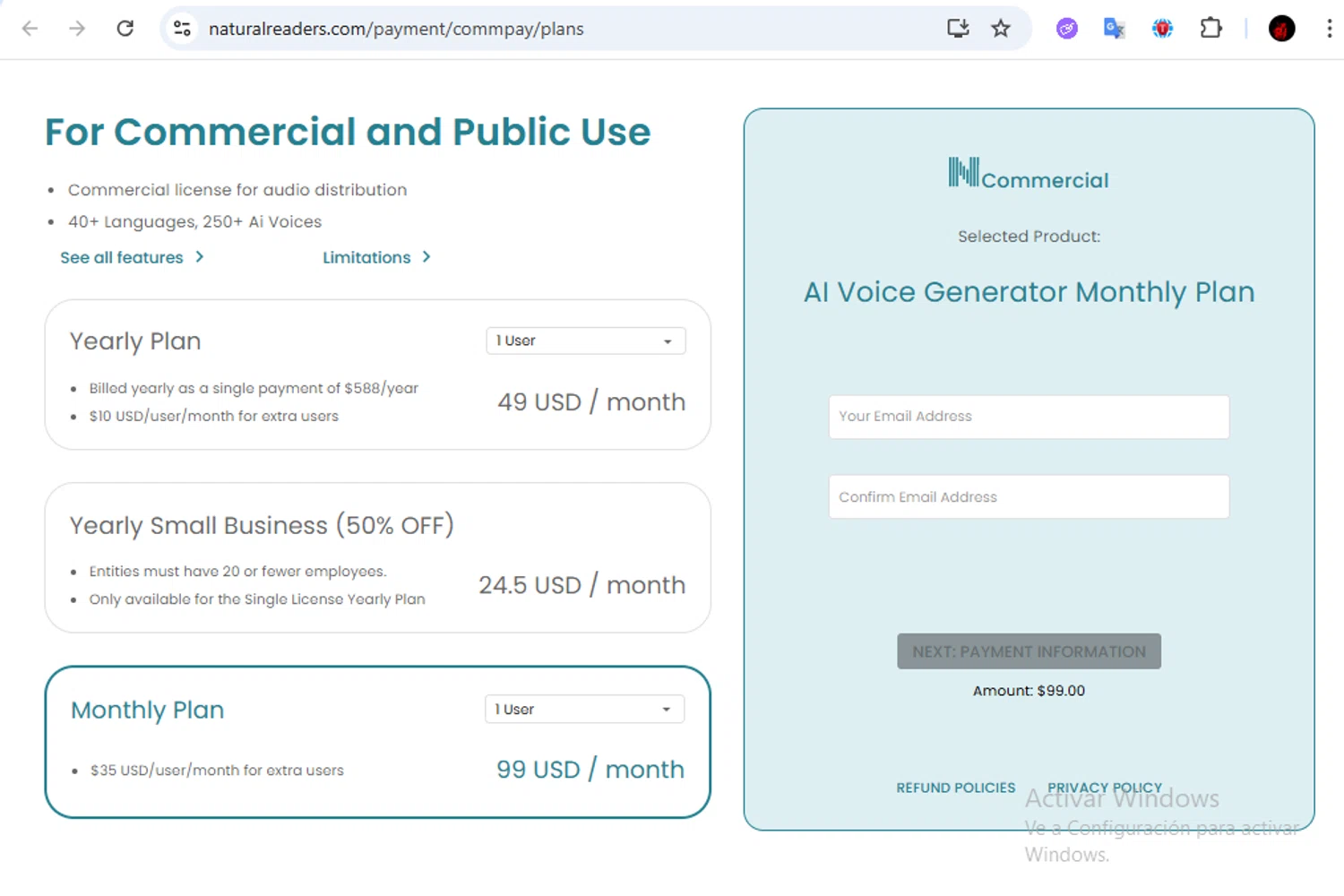The width and height of the screenshot is (1344, 896).
Task: Click the arrow next to Limitations
Action: click(426, 257)
